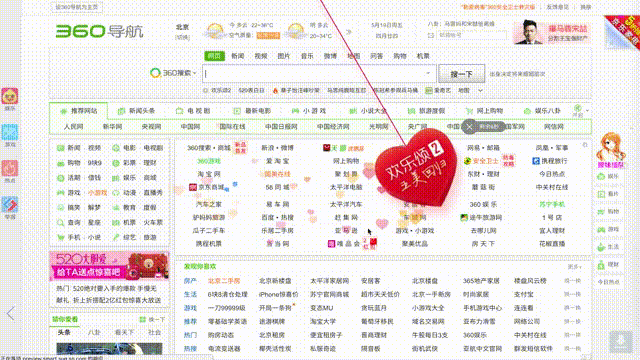This screenshot has height=360, width=640.
Task: Expand the search box history arrow
Action: pos(428,73)
